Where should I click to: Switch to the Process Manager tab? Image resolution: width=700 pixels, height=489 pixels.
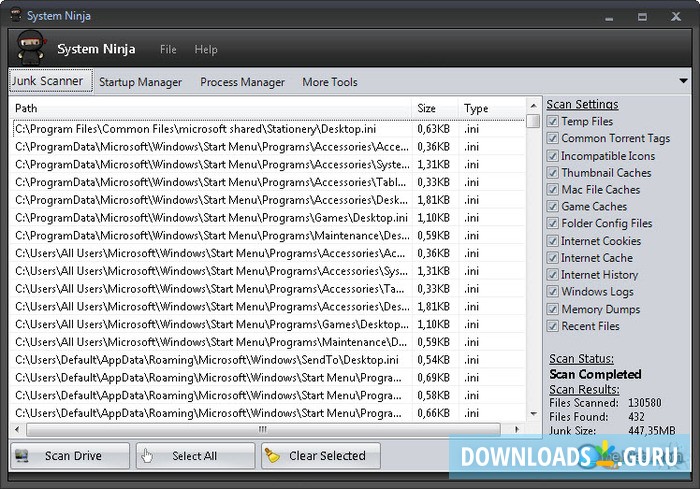pyautogui.click(x=242, y=82)
